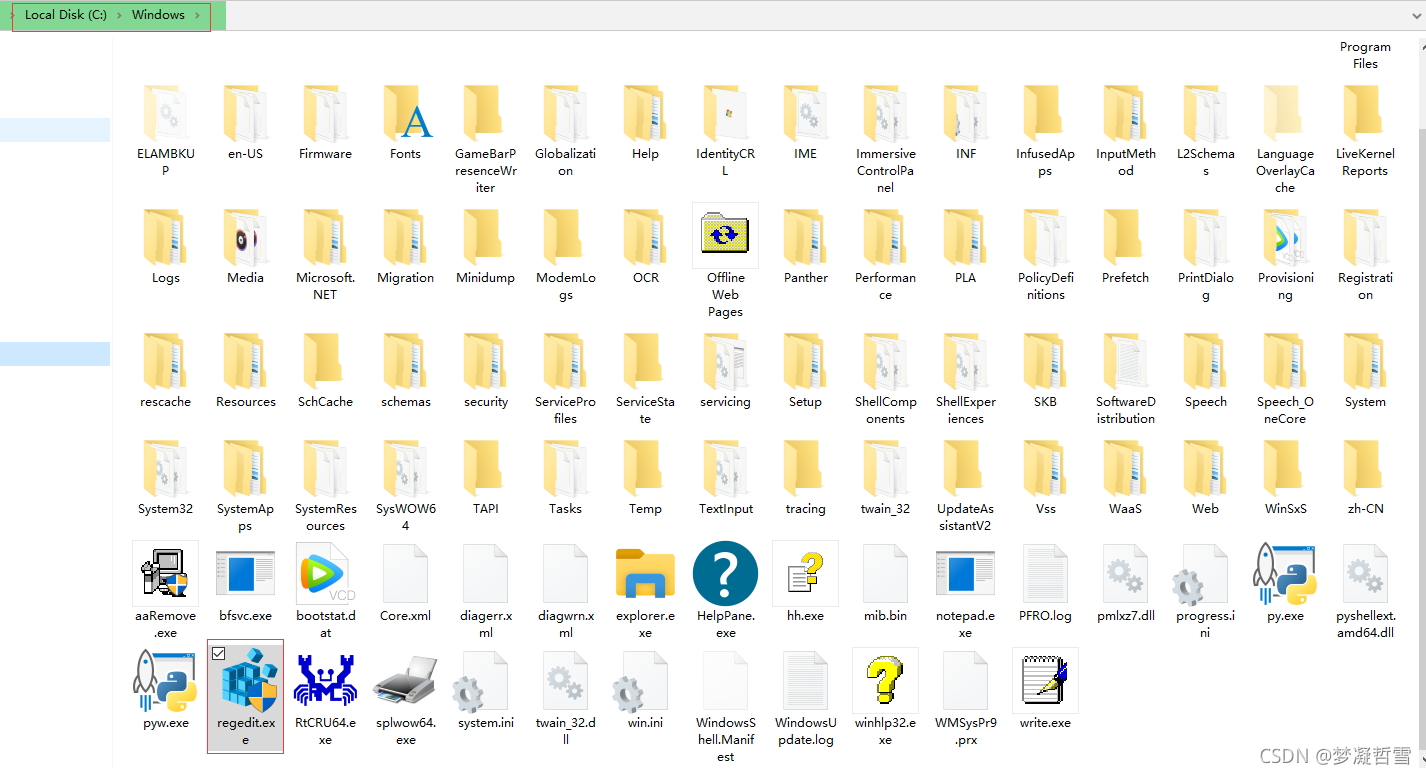Image resolution: width=1426 pixels, height=774 pixels.
Task: Select the pmlxz7.dll gear file icon
Action: [1125, 574]
